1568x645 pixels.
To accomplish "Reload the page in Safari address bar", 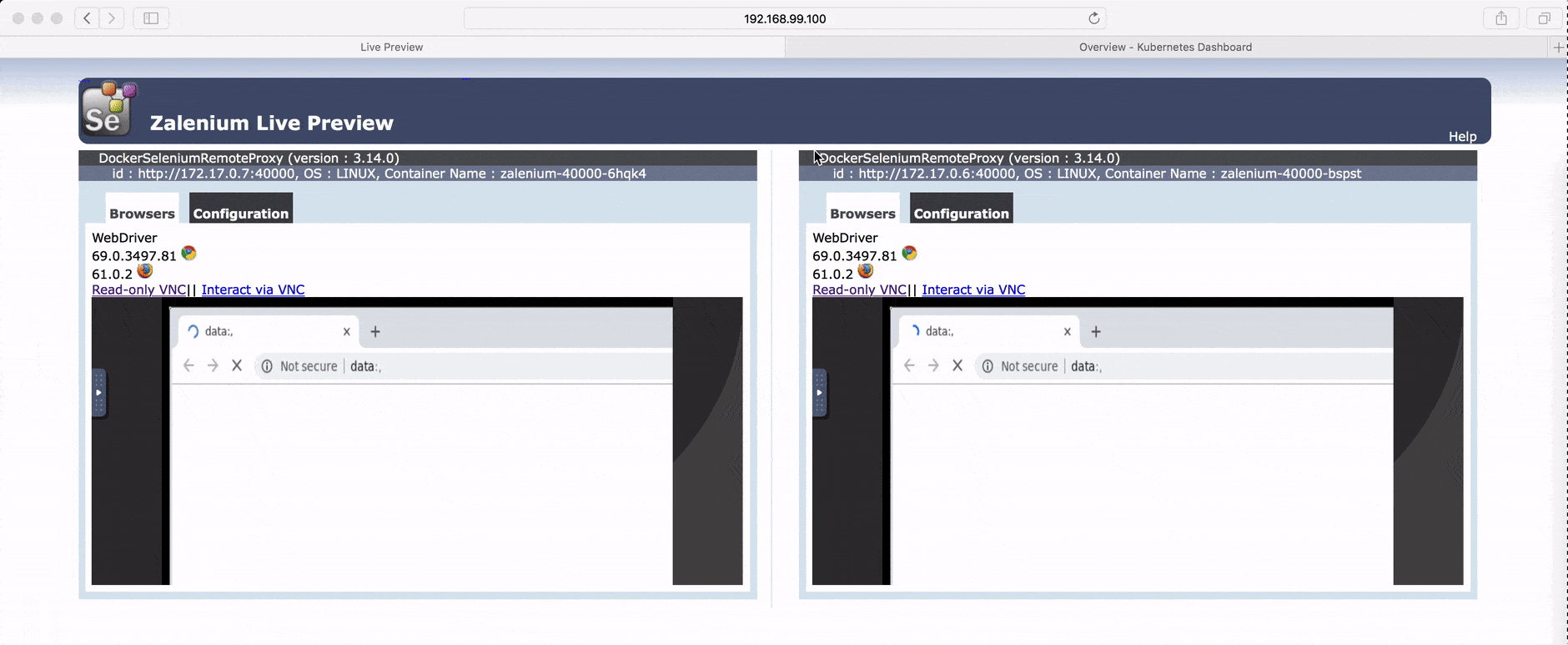I will 1093,18.
